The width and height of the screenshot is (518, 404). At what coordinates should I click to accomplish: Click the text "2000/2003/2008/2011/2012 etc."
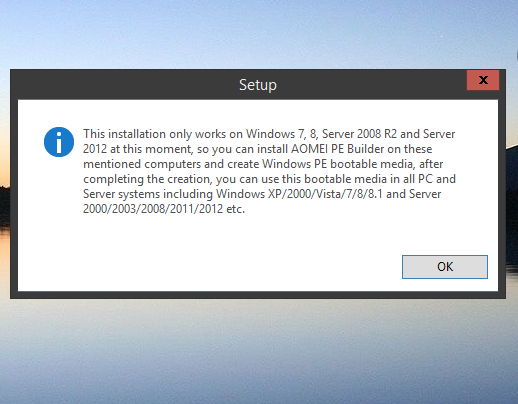pyautogui.click(x=164, y=209)
